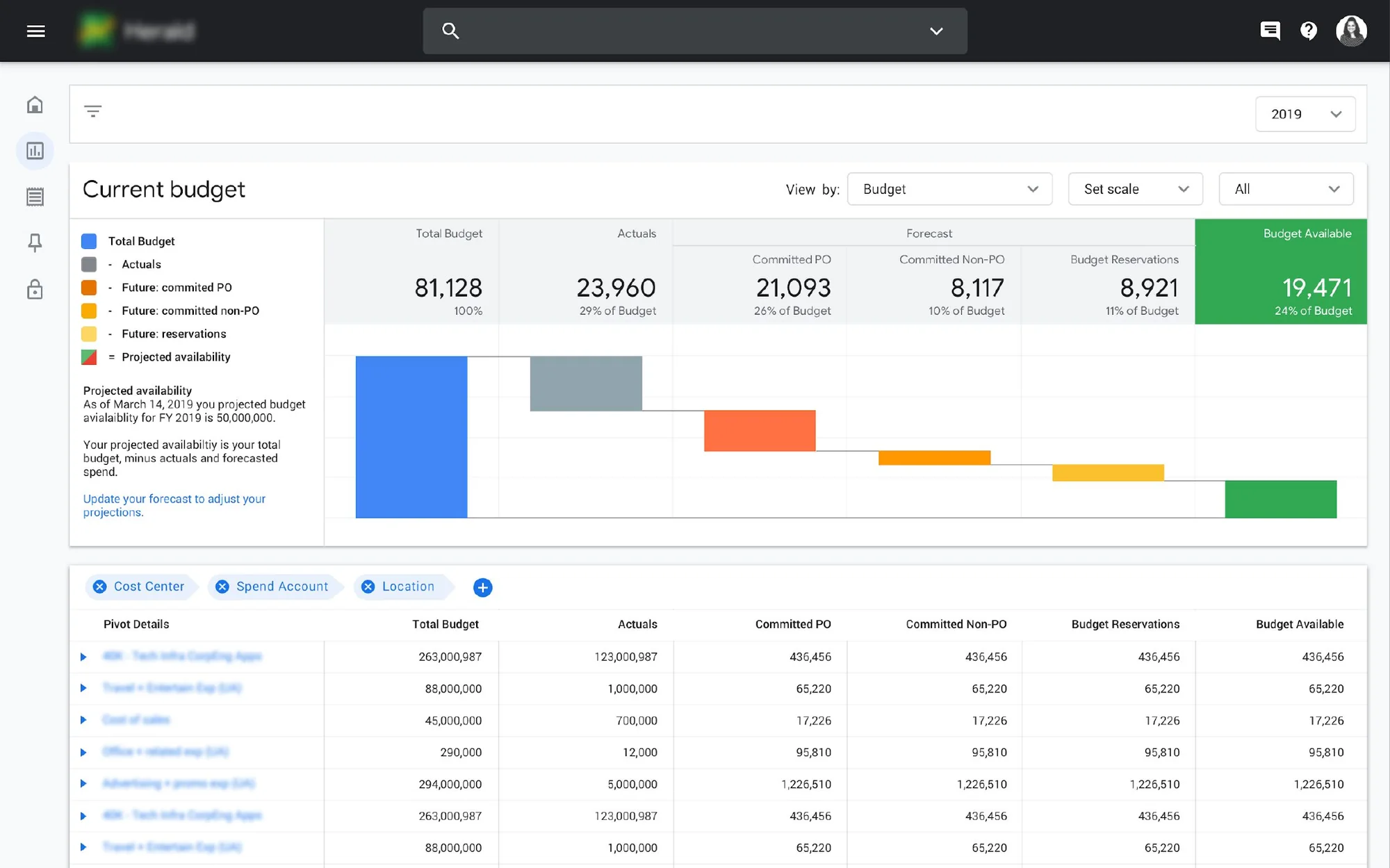The height and width of the screenshot is (868, 1390).
Task: Click the green Budget Available chart bar
Action: point(1280,499)
